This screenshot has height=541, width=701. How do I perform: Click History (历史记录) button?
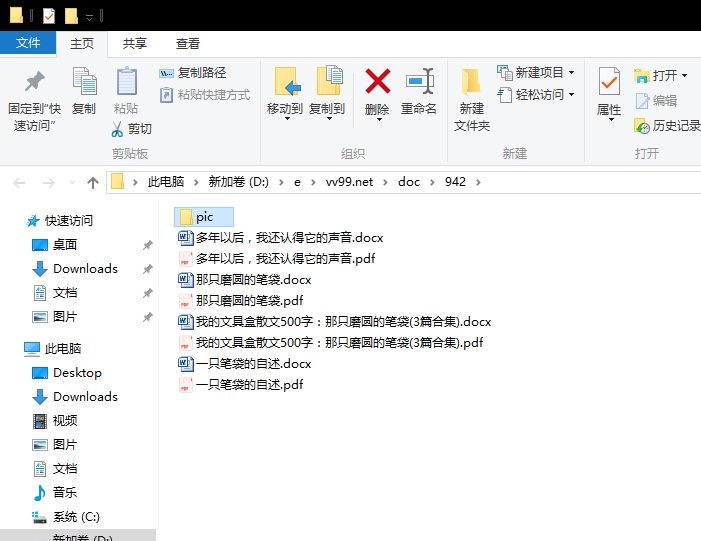coord(667,126)
